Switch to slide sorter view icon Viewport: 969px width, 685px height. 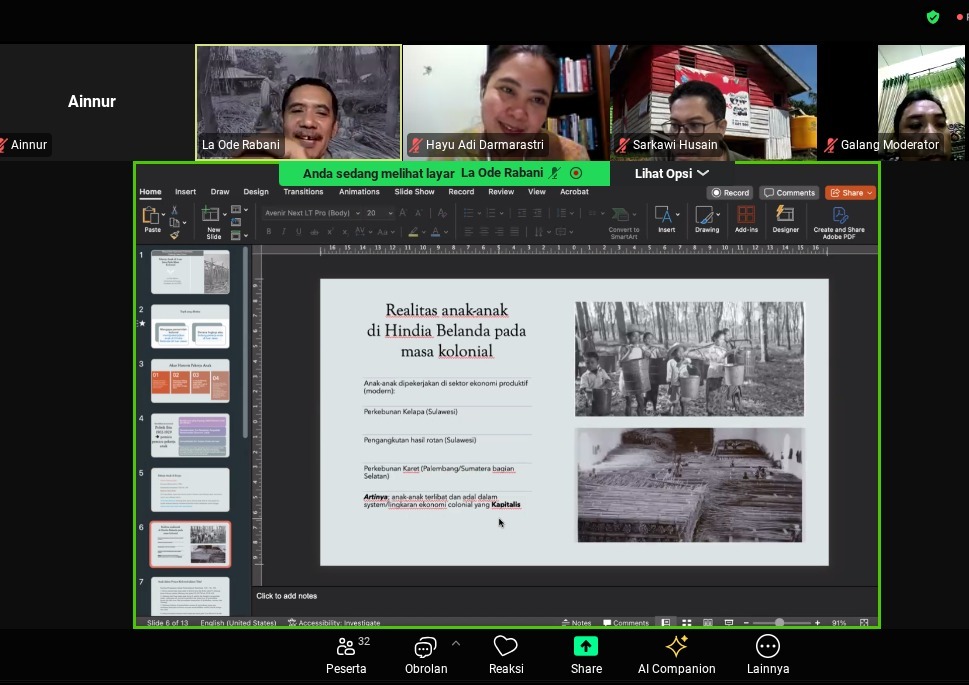pos(687,623)
